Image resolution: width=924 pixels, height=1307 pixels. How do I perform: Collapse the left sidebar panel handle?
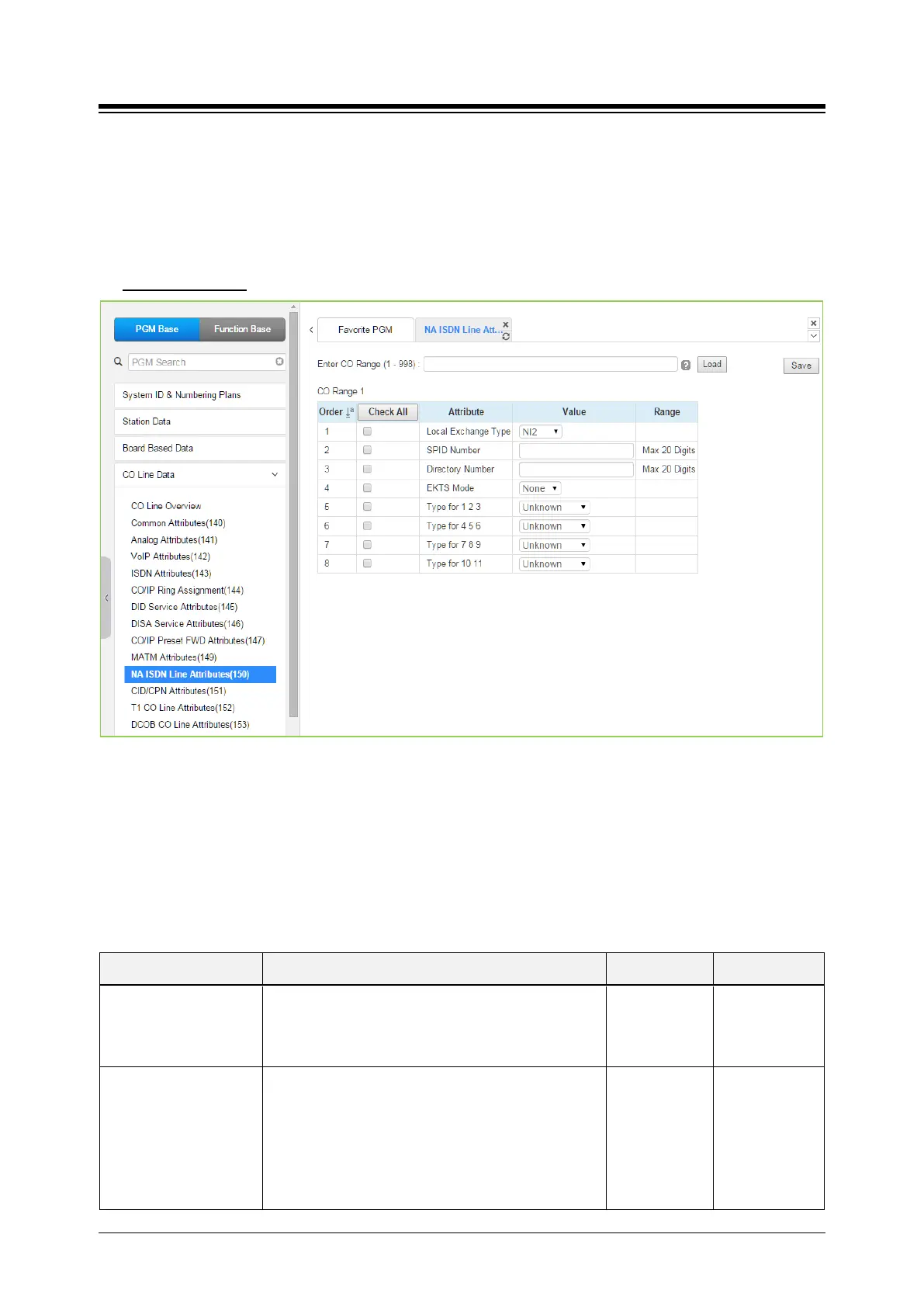(106, 598)
